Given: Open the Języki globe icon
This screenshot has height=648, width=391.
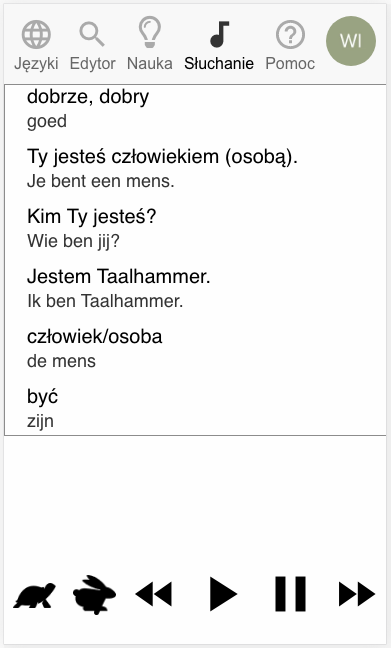Looking at the screenshot, I should click(x=36, y=34).
